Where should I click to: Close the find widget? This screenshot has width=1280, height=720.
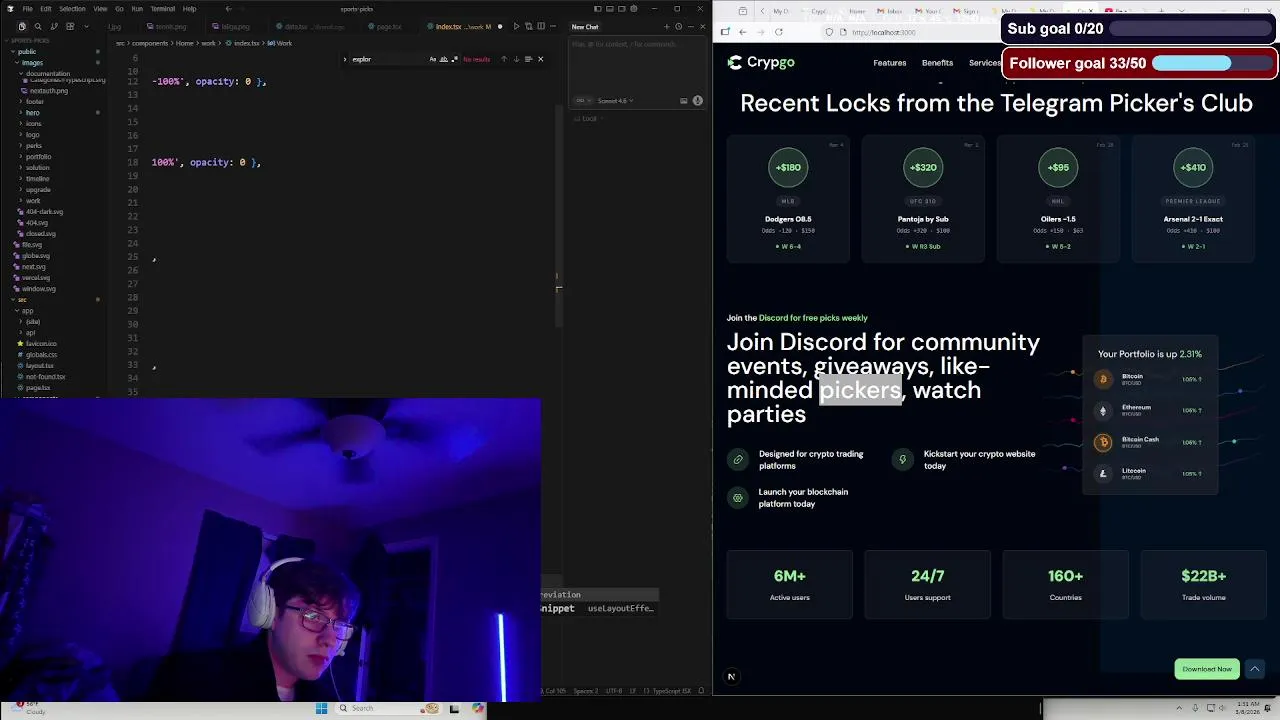pyautogui.click(x=541, y=59)
